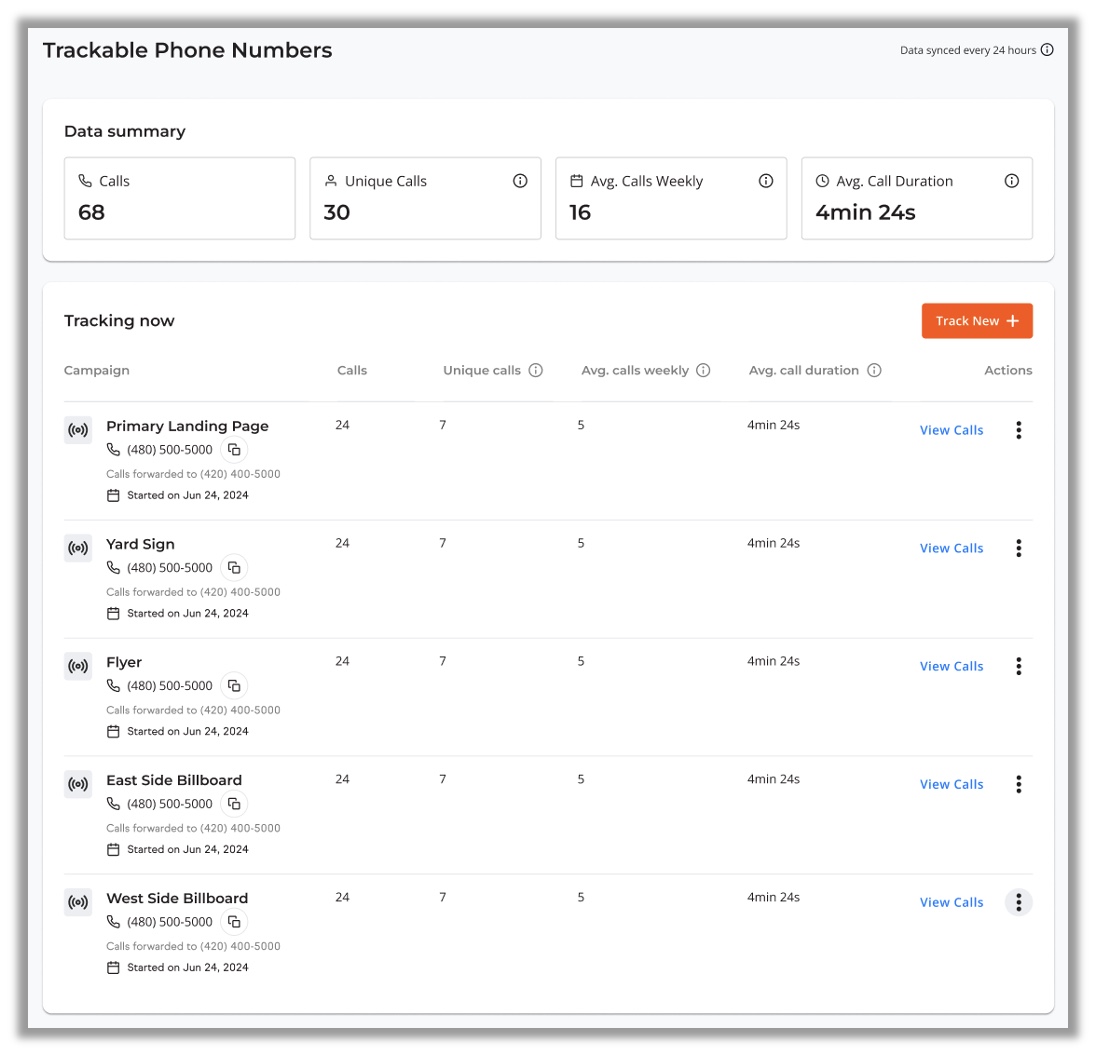
Task: Open the more actions menu for Flyer
Action: tap(1018, 666)
